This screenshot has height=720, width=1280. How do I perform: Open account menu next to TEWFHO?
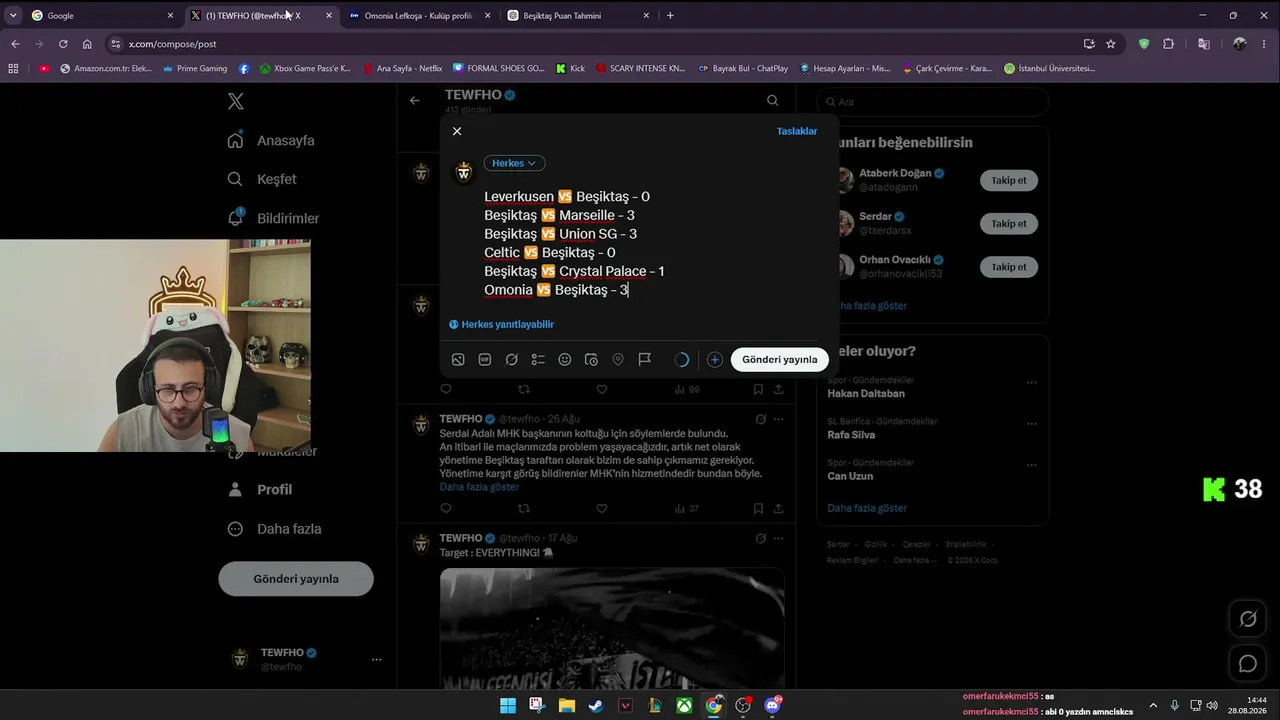point(376,660)
